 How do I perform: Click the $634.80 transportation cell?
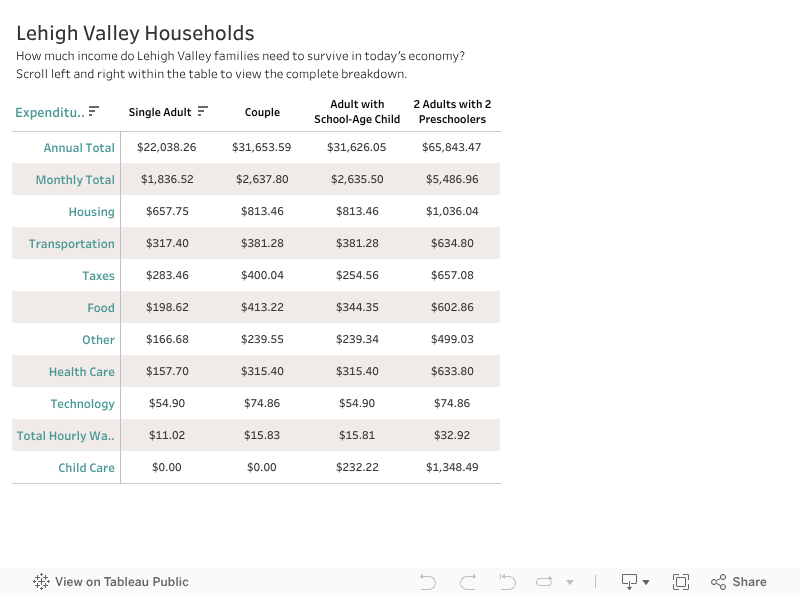click(453, 243)
